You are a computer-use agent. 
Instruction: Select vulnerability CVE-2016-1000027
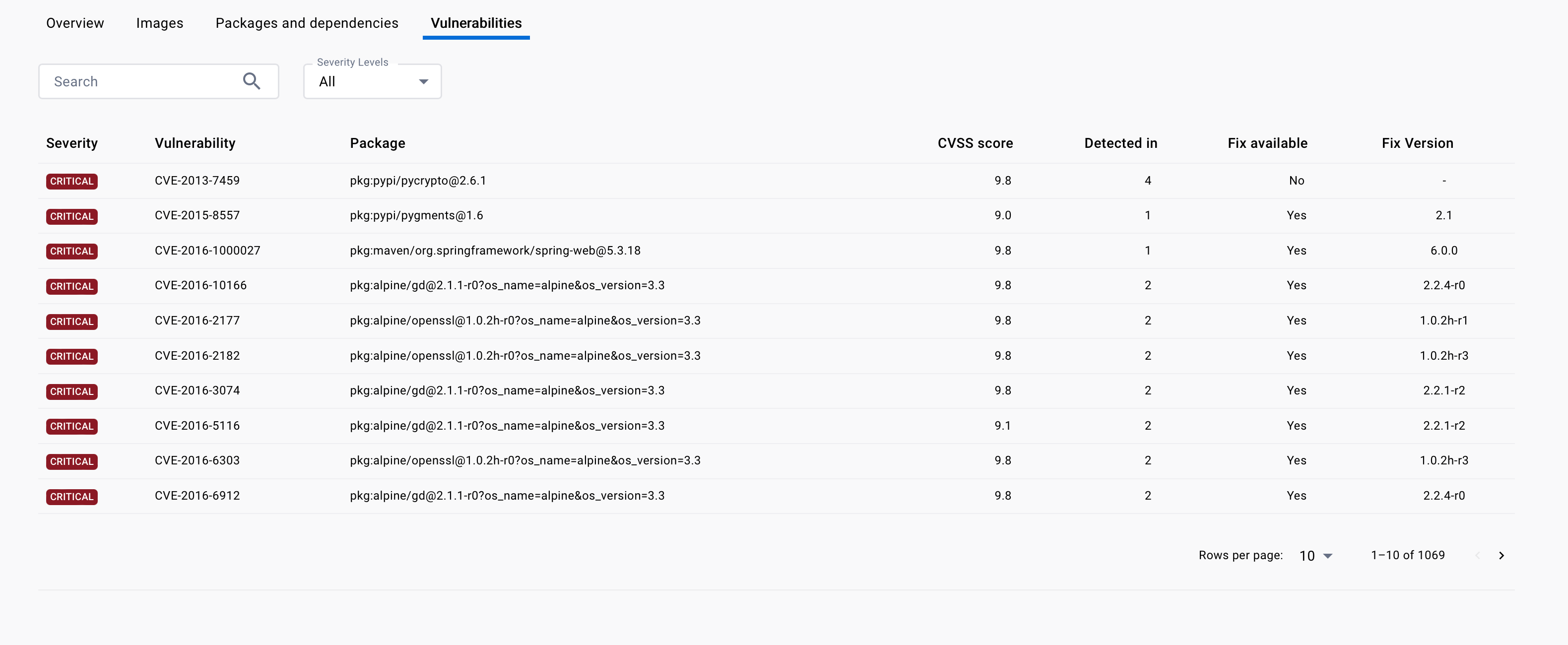coord(207,251)
